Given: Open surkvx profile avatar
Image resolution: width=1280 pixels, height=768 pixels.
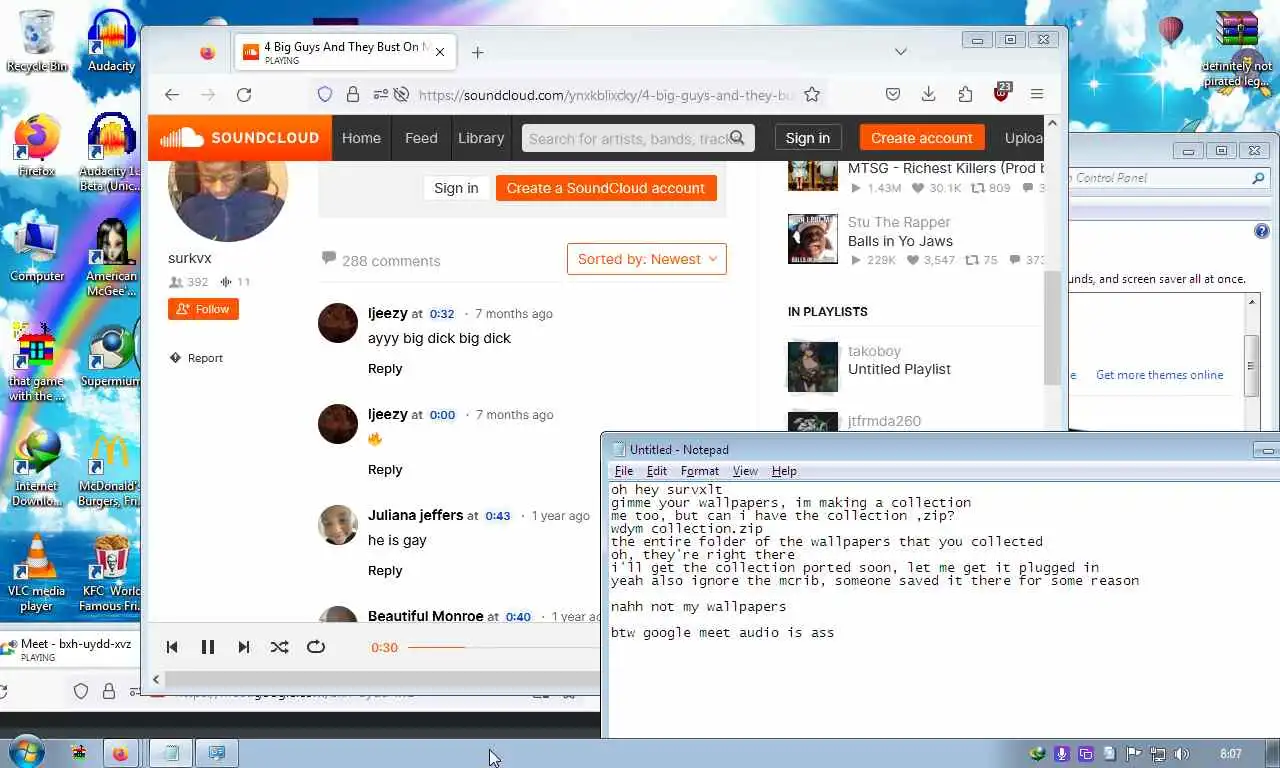Looking at the screenshot, I should (228, 196).
